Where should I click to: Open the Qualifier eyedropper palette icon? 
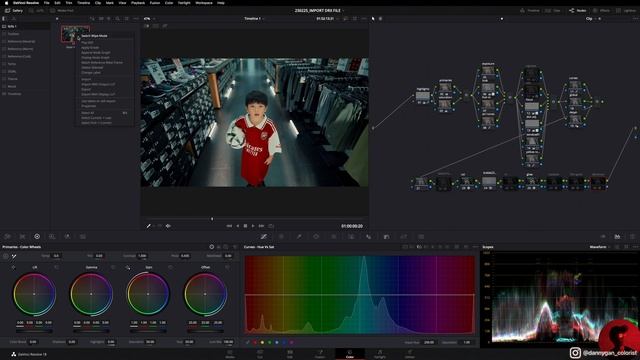pos(299,236)
